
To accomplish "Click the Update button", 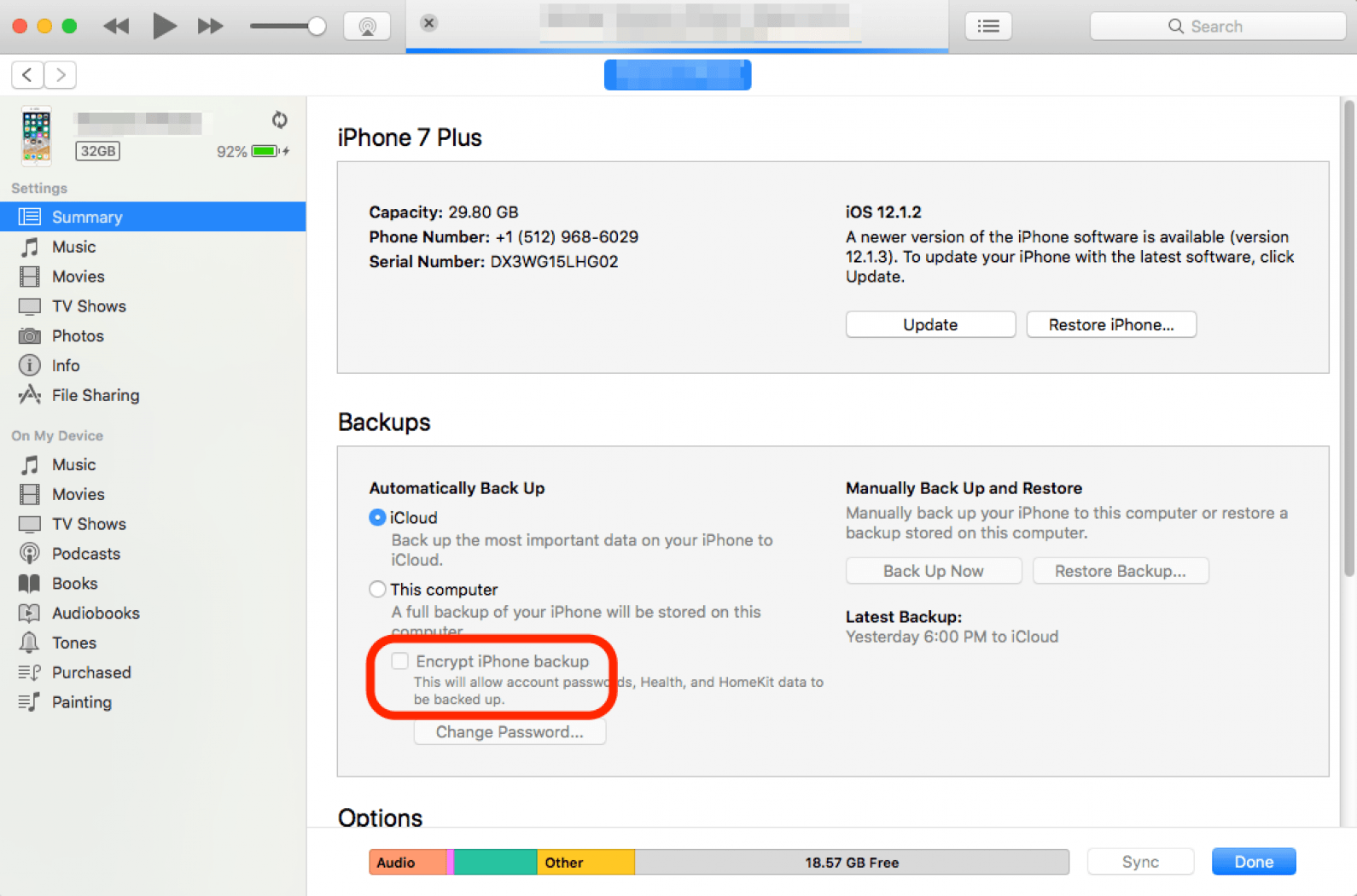I will 930,324.
